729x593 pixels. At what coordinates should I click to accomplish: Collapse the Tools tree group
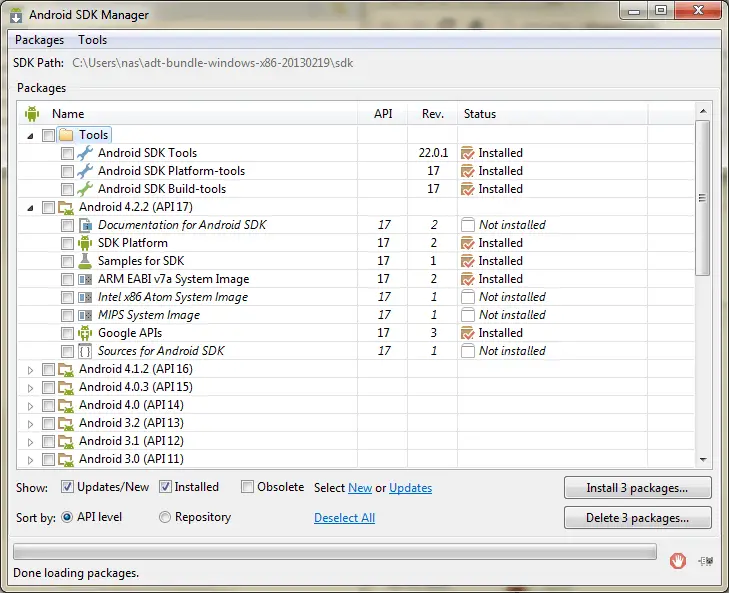pos(29,135)
